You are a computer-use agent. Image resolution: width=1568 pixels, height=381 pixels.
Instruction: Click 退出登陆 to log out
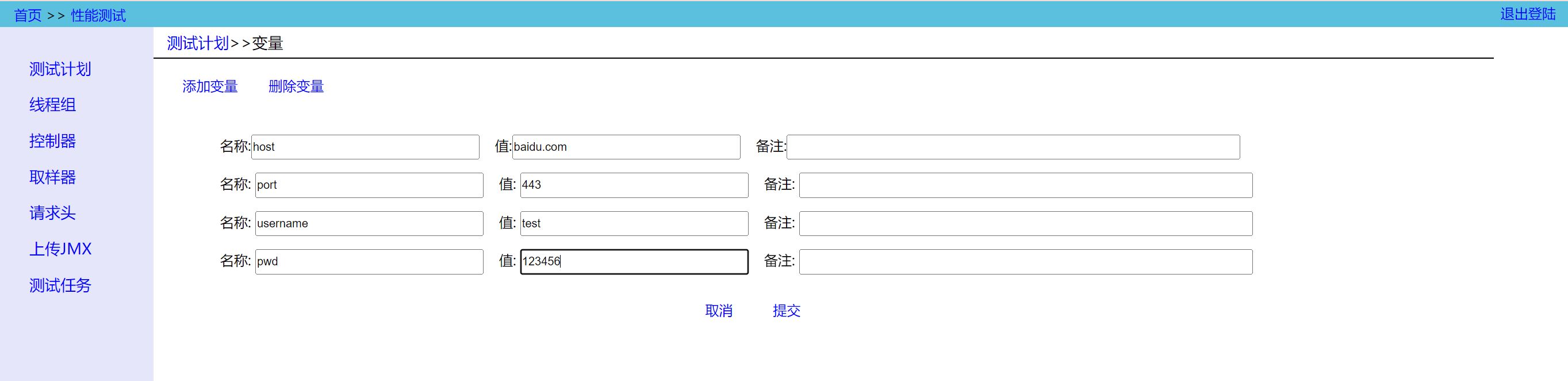click(x=1527, y=14)
